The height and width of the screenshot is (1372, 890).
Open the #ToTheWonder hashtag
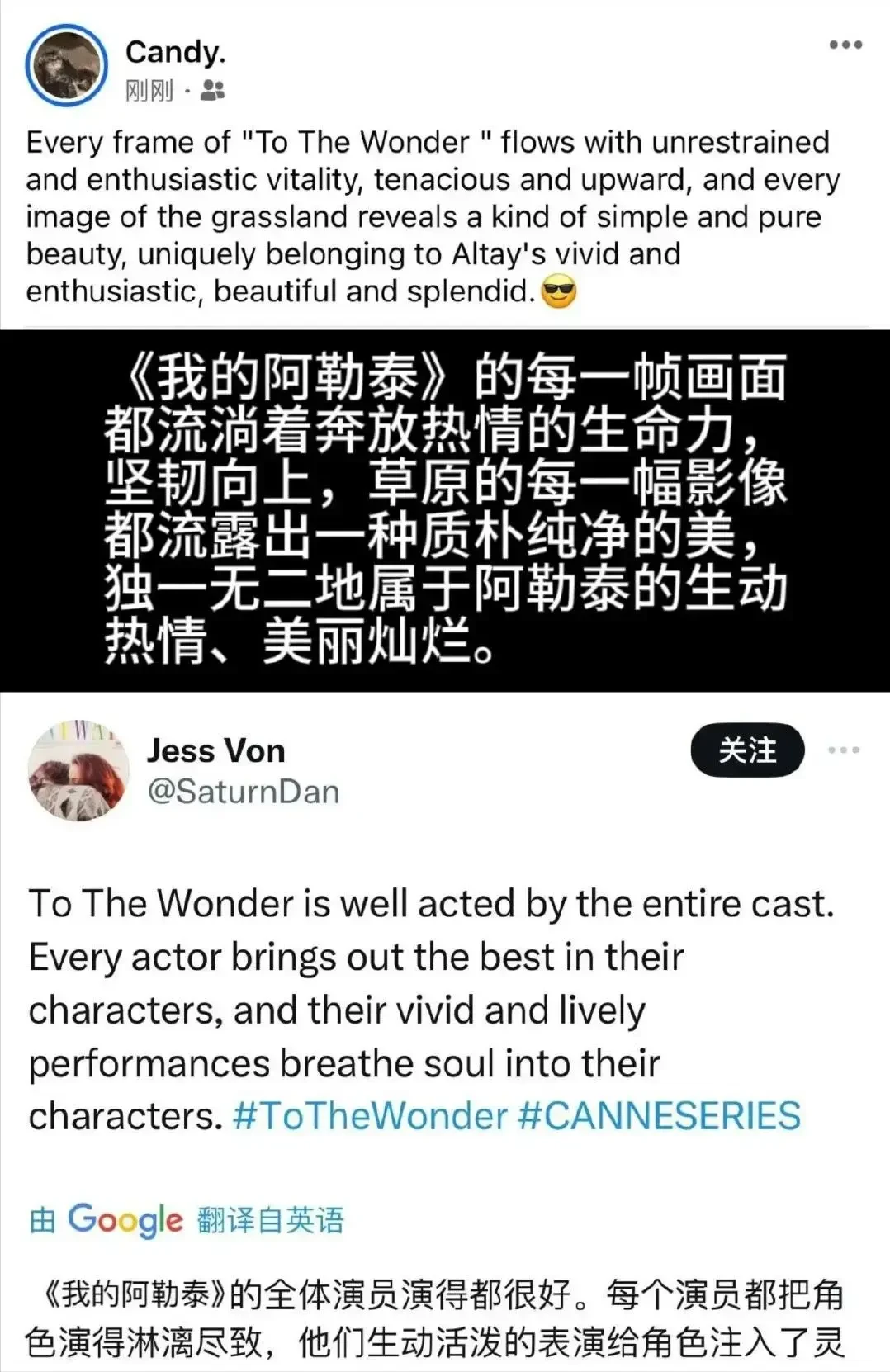click(x=370, y=1116)
